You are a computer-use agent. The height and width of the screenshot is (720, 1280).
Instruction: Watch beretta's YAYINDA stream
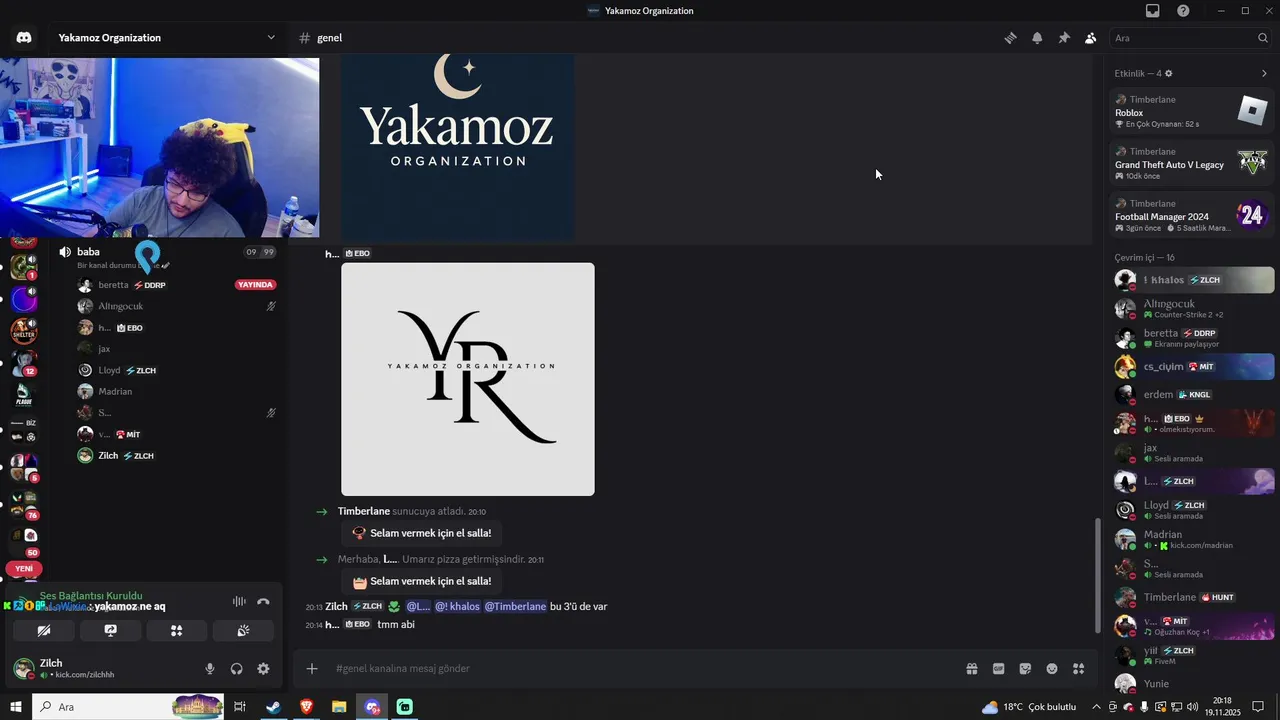click(255, 285)
